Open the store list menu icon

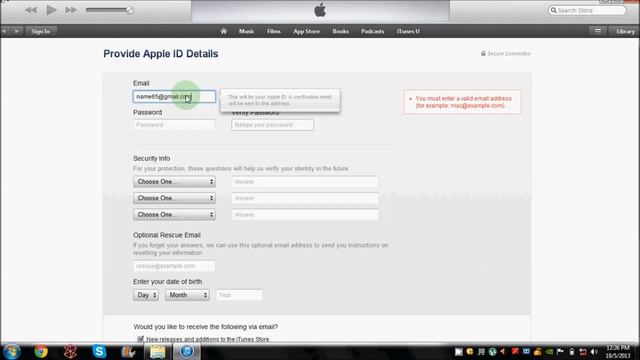click(x=598, y=31)
